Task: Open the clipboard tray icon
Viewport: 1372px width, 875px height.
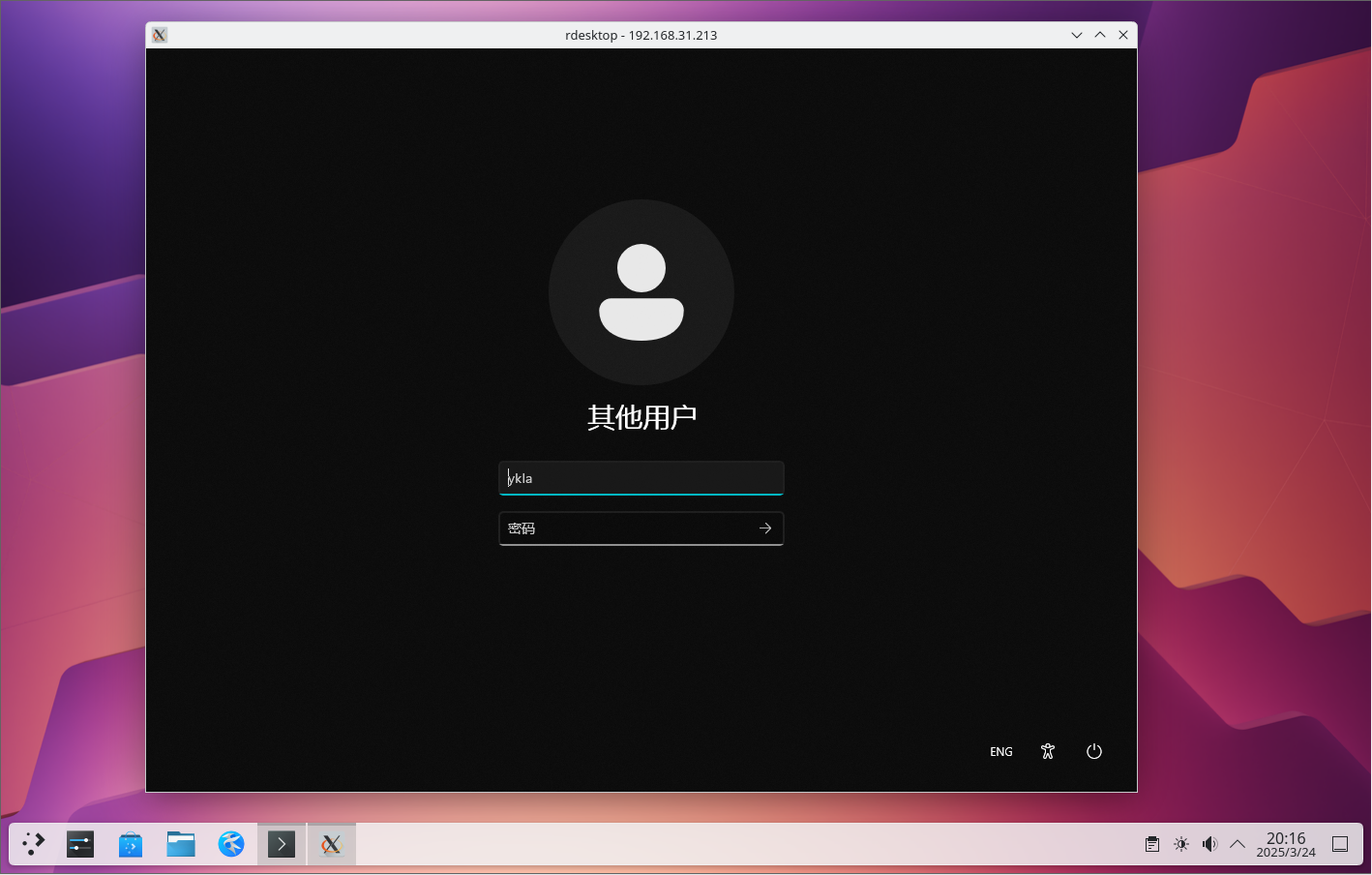Action: (x=1152, y=844)
